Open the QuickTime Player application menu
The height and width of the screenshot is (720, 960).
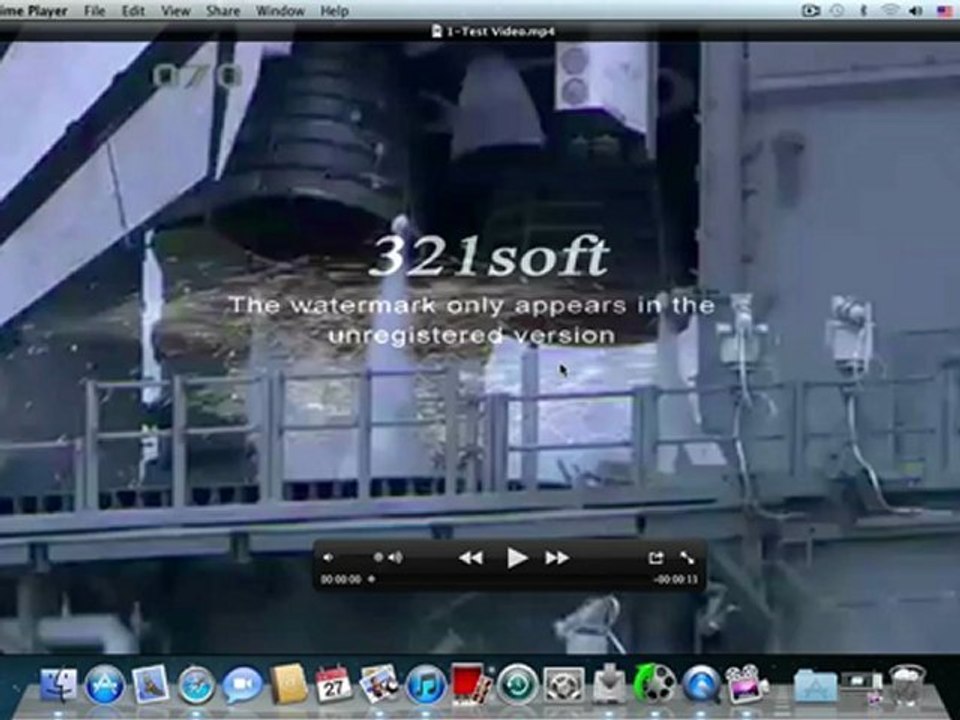[x=34, y=10]
